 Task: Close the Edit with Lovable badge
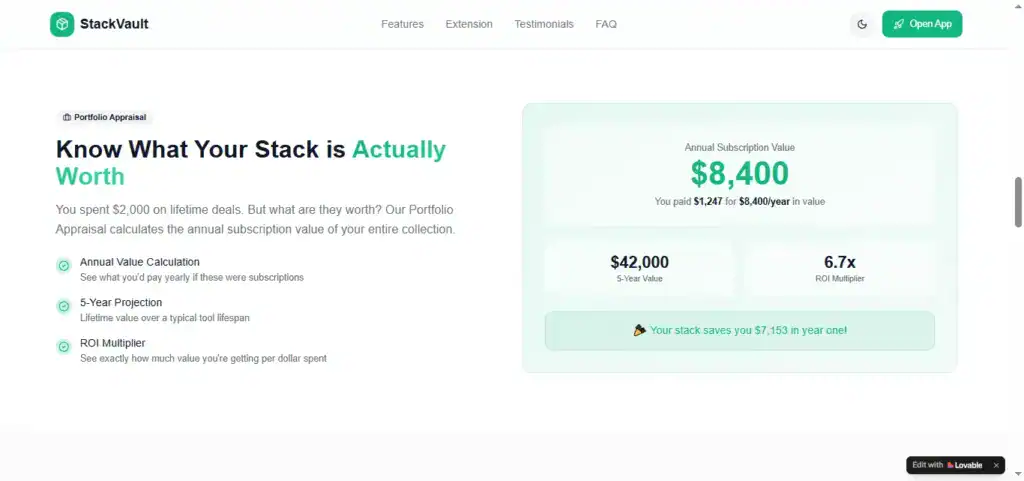point(996,465)
